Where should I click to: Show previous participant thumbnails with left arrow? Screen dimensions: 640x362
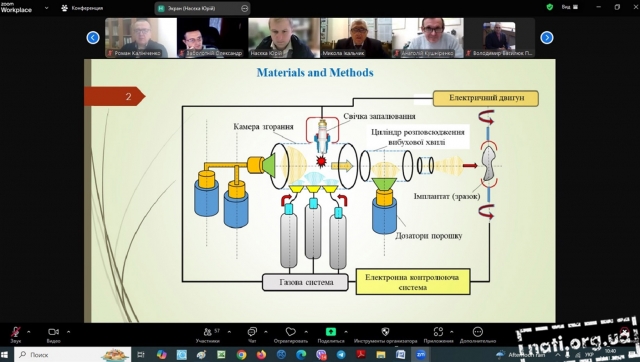coord(93,38)
